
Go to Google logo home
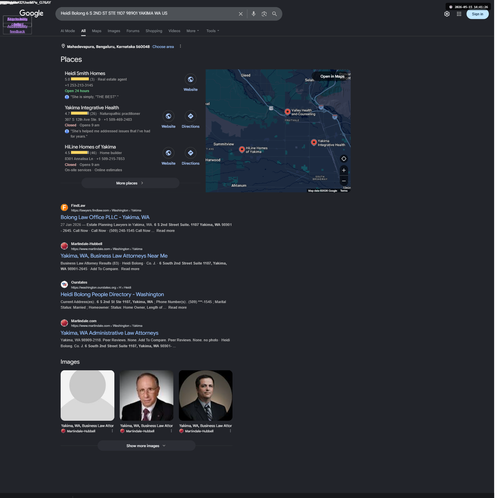pyautogui.click(x=31, y=13)
